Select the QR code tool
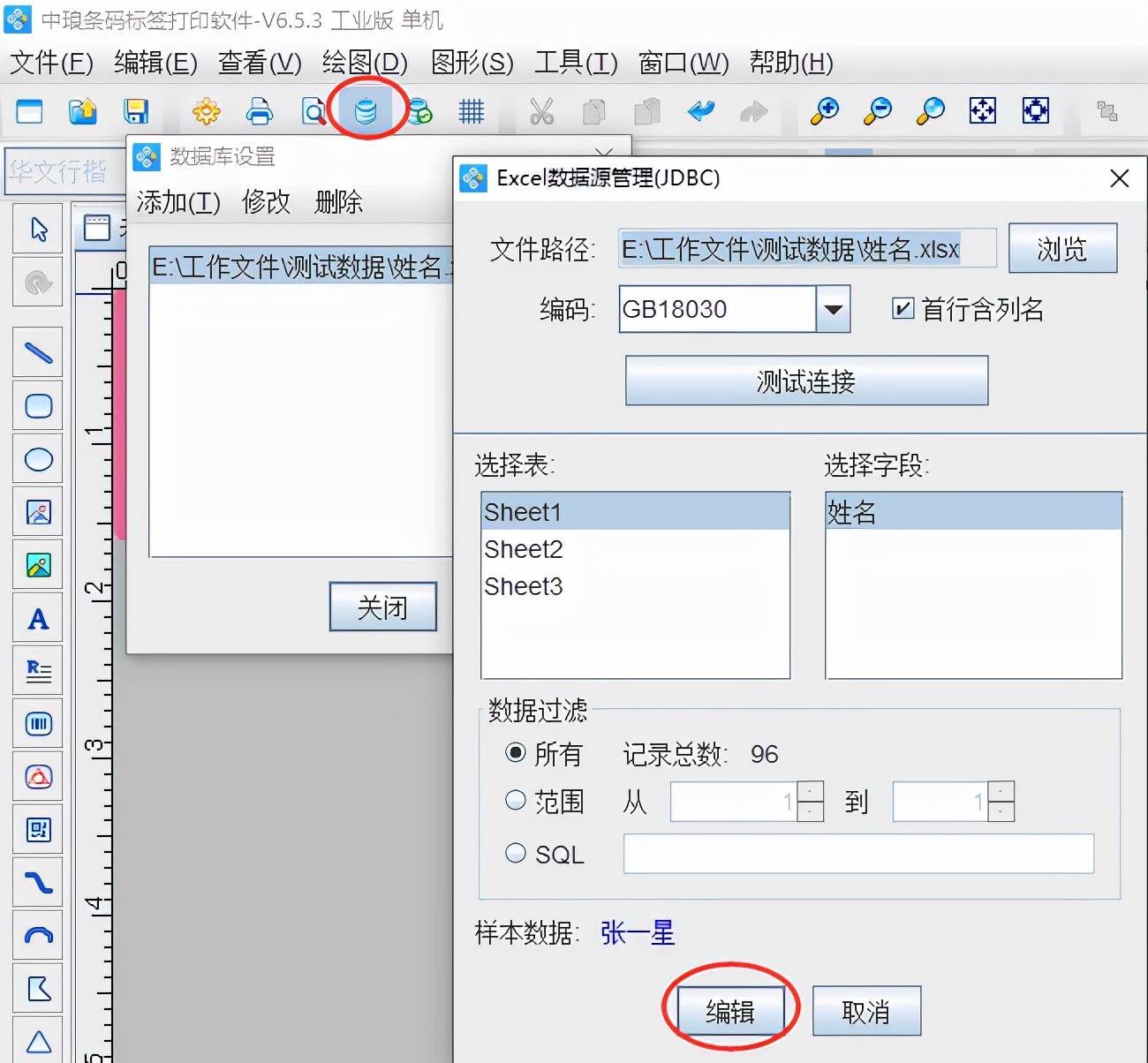The image size is (1148, 1063). [x=38, y=830]
